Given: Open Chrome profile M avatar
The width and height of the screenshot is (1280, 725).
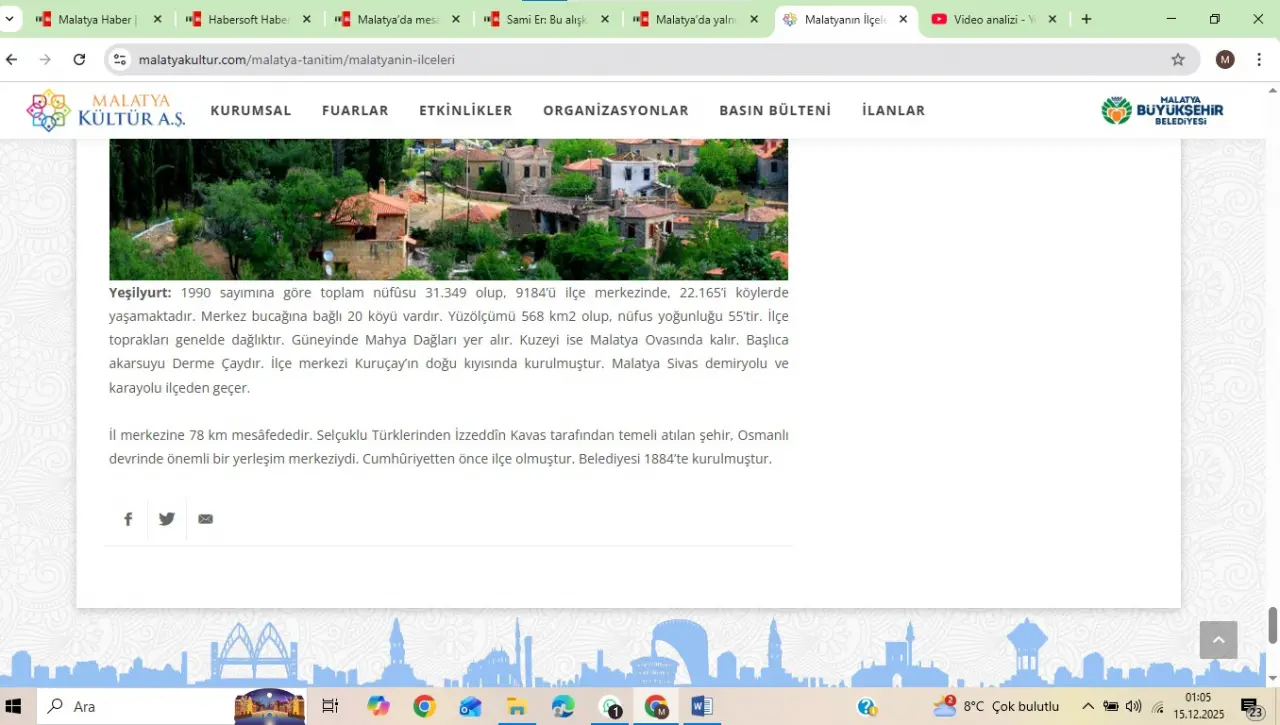Looking at the screenshot, I should tap(1225, 60).
